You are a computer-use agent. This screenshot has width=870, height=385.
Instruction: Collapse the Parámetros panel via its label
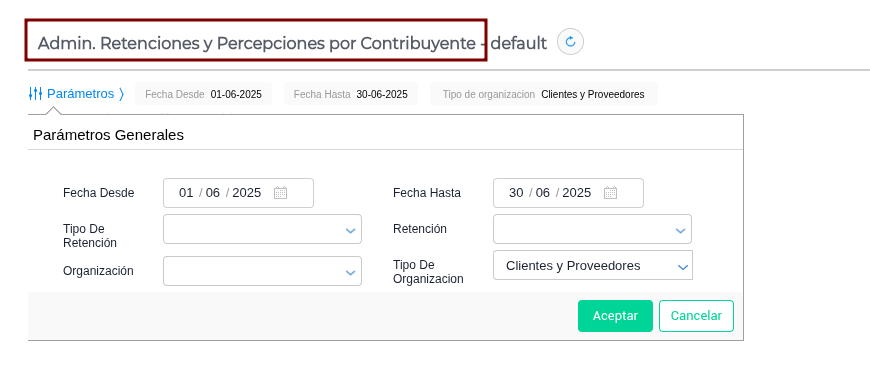pyautogui.click(x=80, y=94)
